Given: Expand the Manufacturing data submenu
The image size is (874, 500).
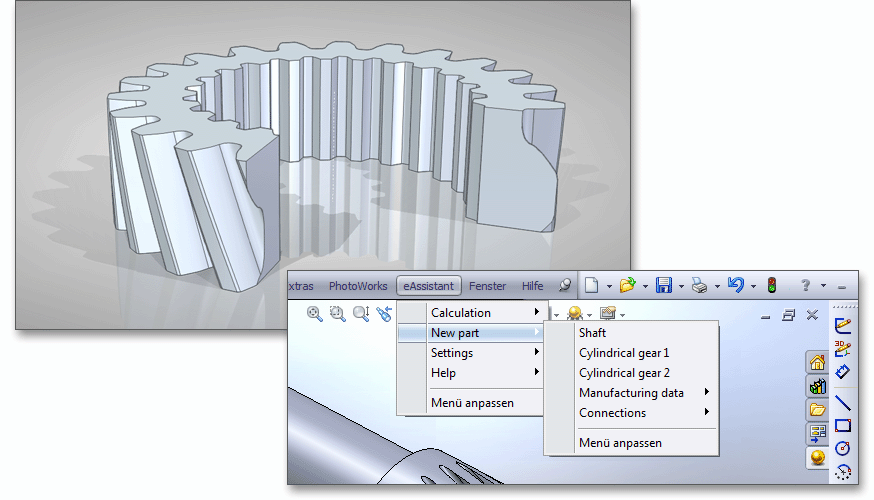Looking at the screenshot, I should pyautogui.click(x=631, y=393).
